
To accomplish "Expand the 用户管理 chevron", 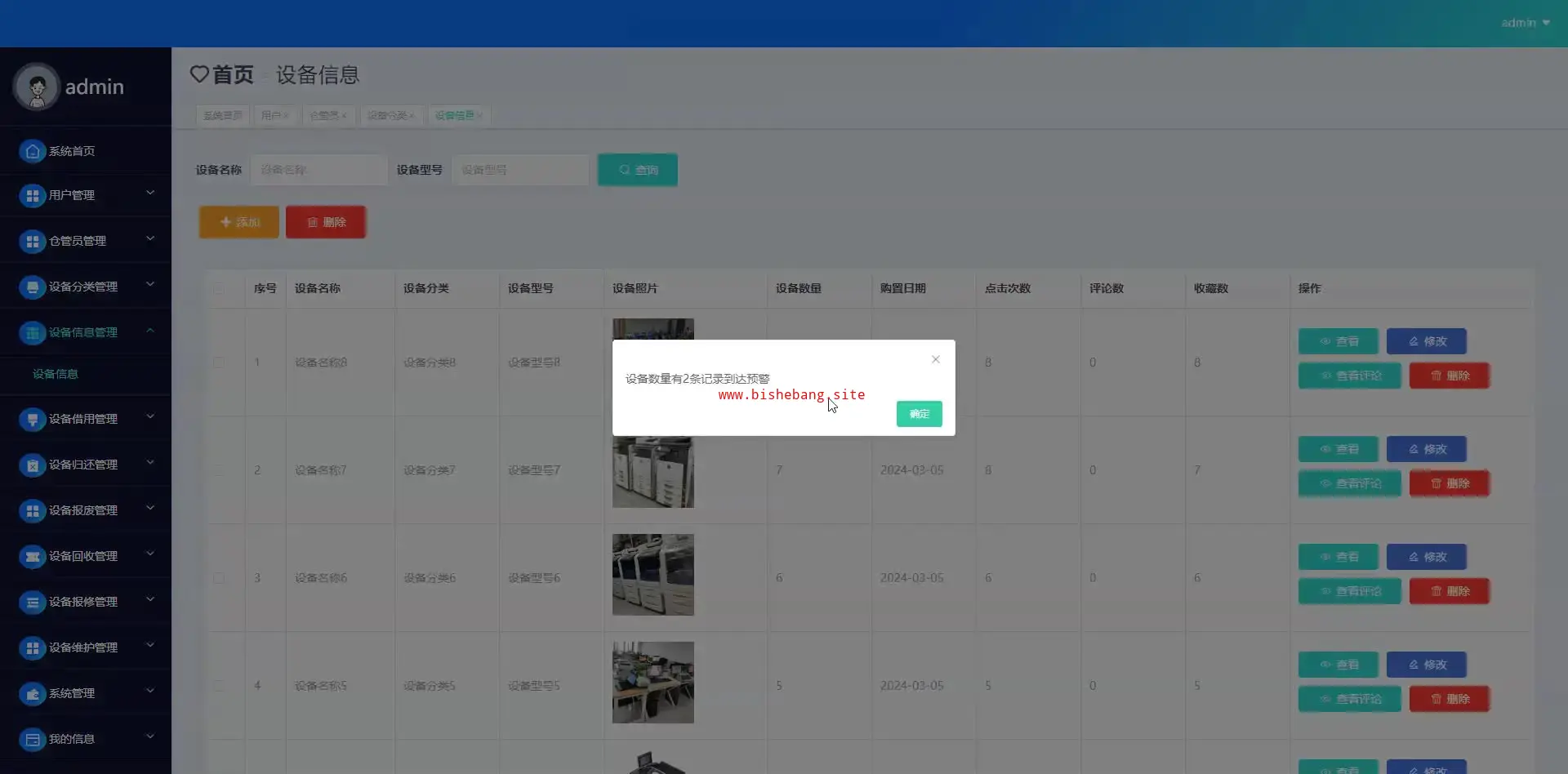I will click(x=150, y=193).
